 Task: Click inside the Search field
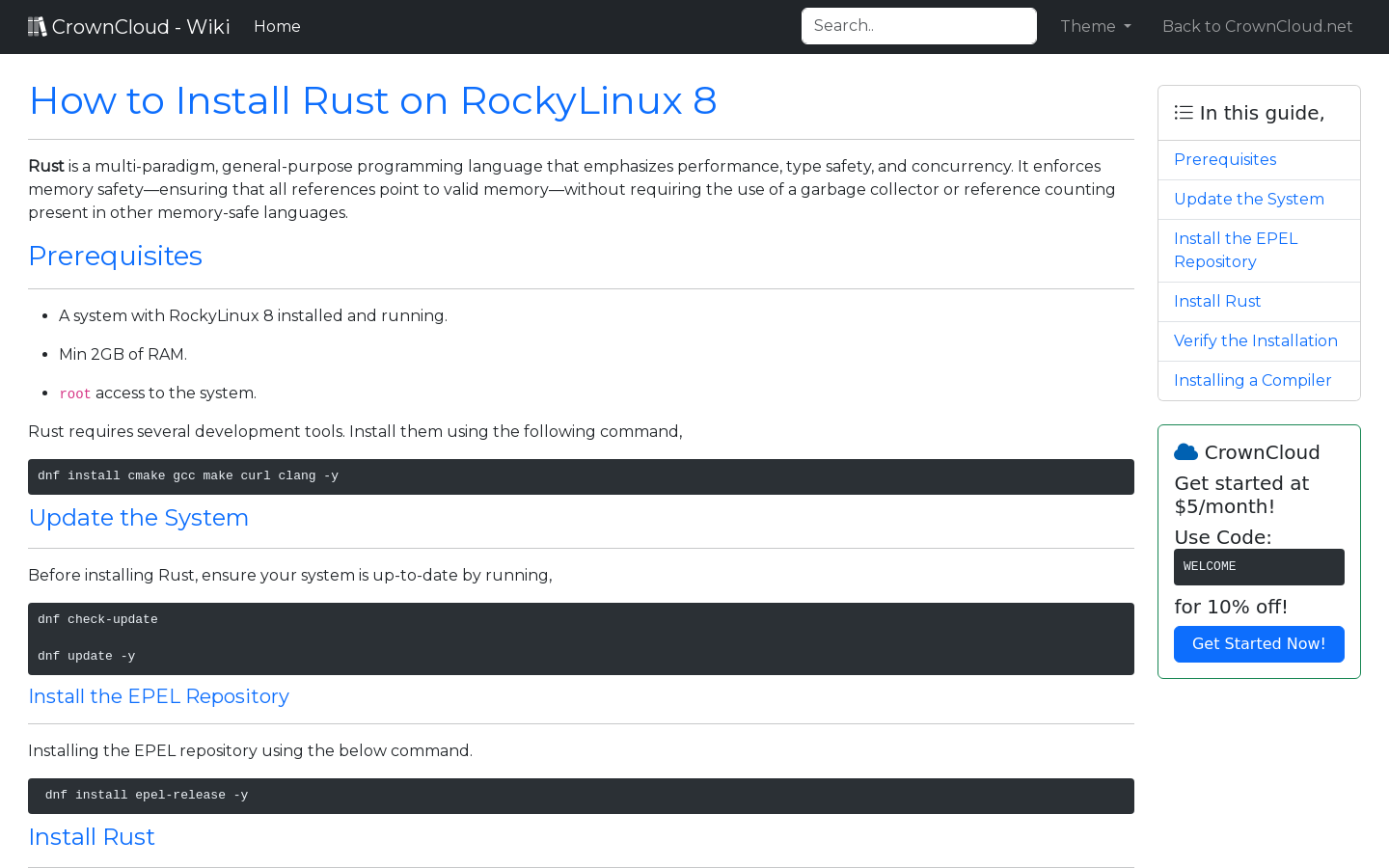coord(918,25)
